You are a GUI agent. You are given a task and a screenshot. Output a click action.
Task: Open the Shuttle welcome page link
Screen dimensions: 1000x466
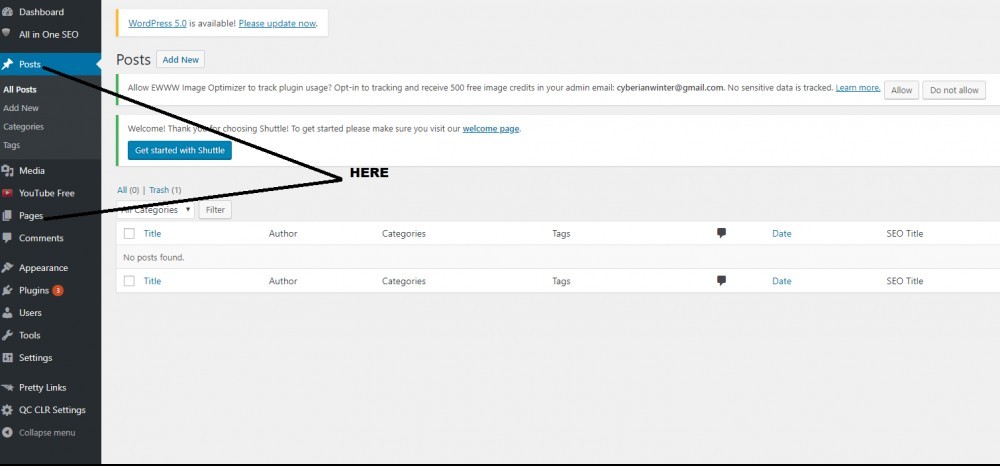tap(491, 128)
